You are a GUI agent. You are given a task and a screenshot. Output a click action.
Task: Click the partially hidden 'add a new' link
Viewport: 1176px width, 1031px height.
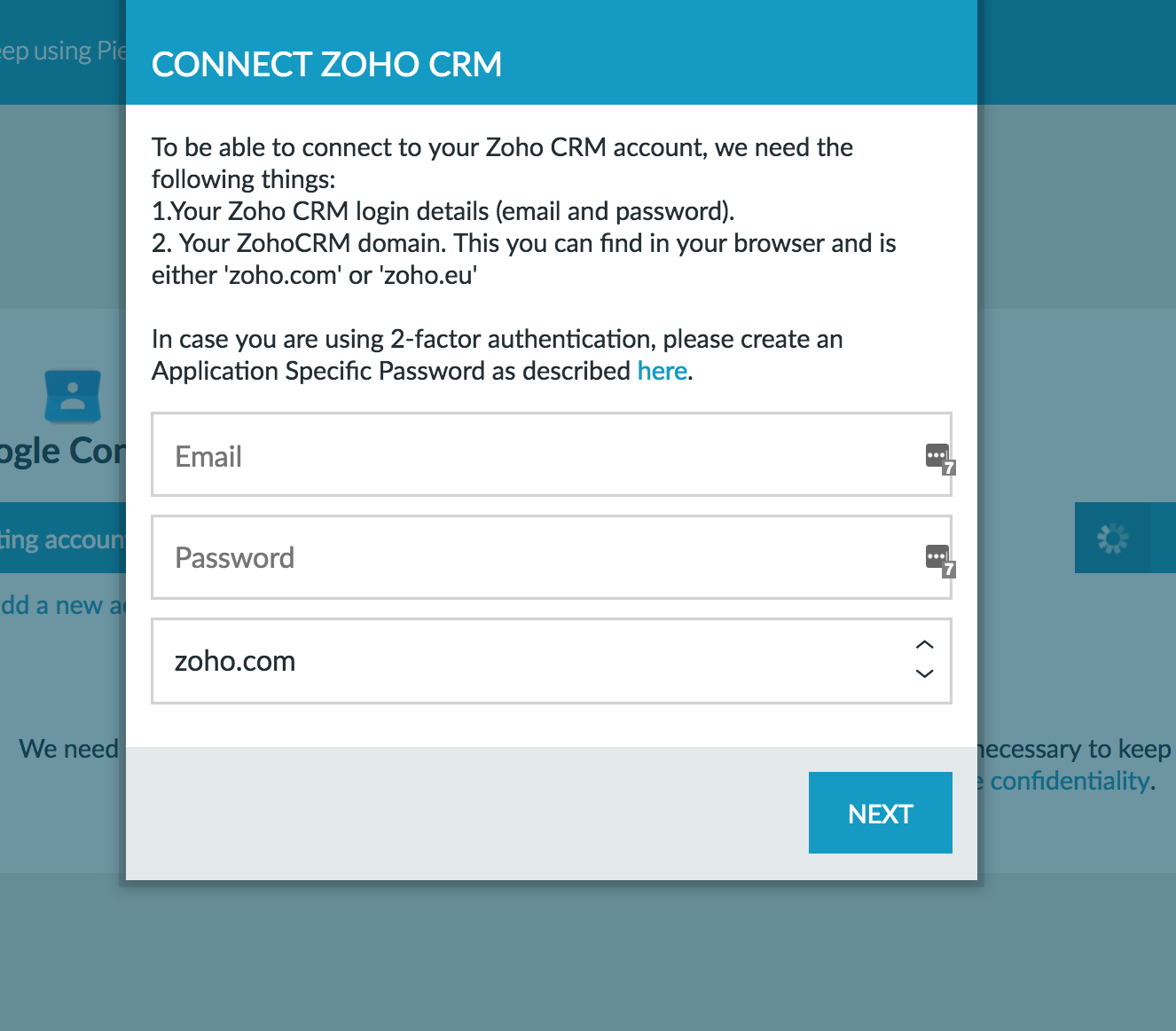pos(63,605)
